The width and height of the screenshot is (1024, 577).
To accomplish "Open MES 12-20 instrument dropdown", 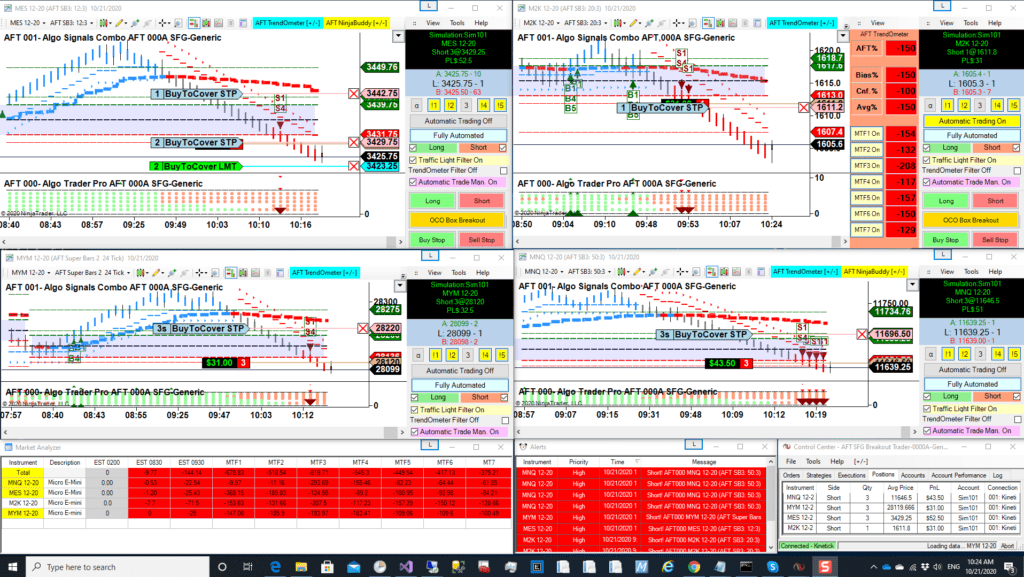I will pos(27,23).
